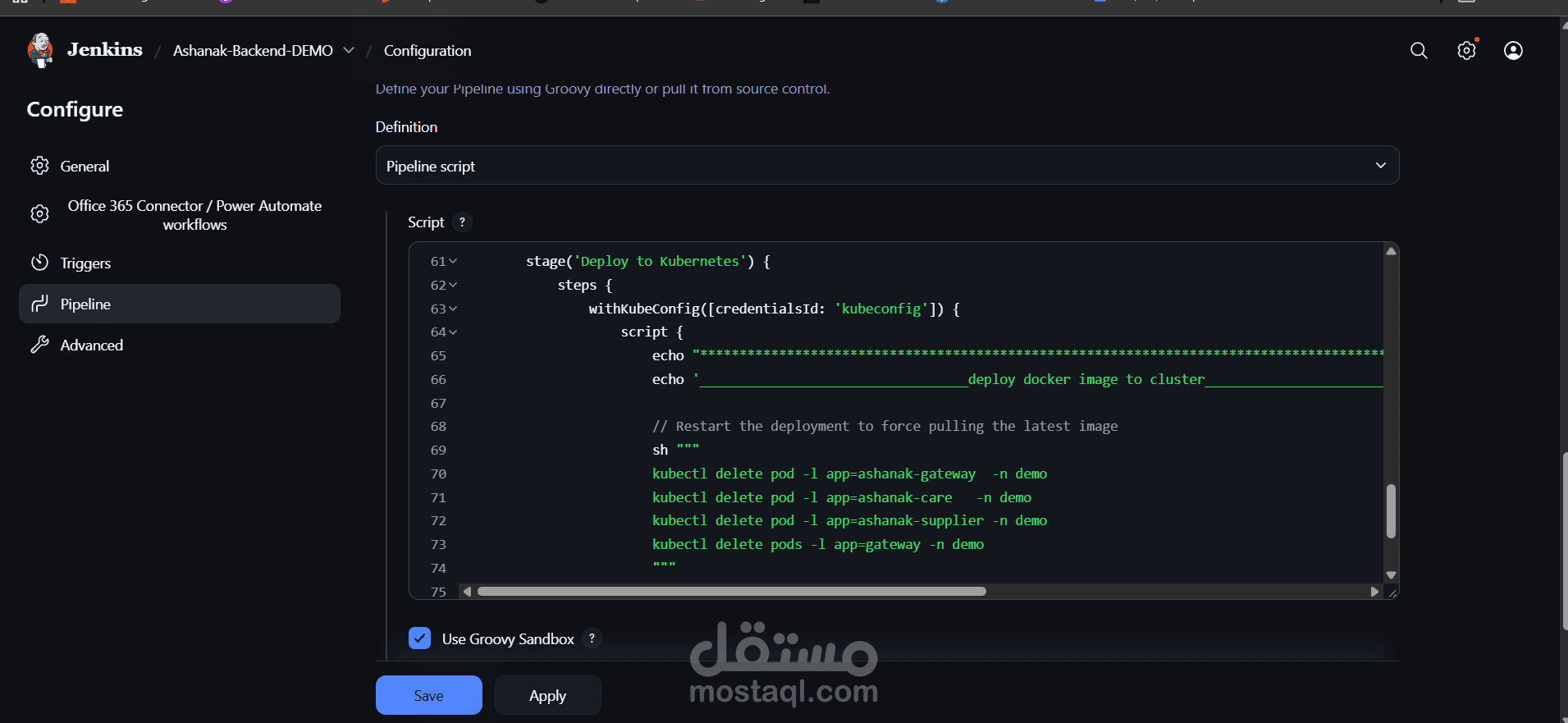Collapse code fold at line 61
Screen dimensions: 1568x723
click(453, 262)
